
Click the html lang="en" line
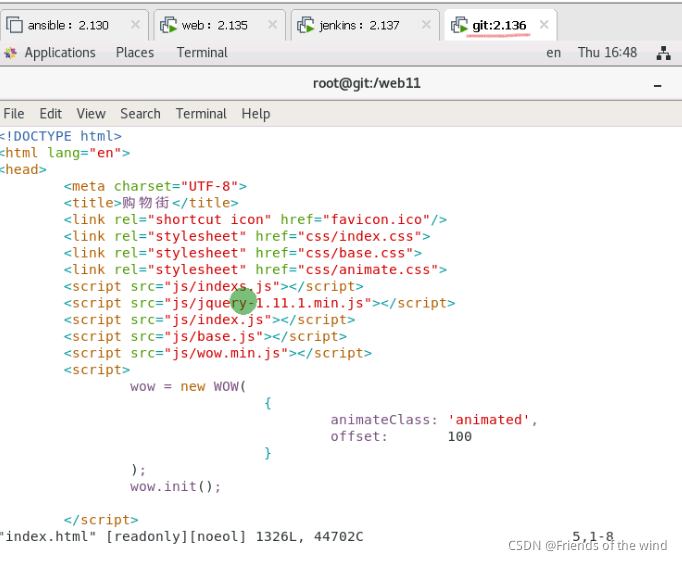coord(64,153)
